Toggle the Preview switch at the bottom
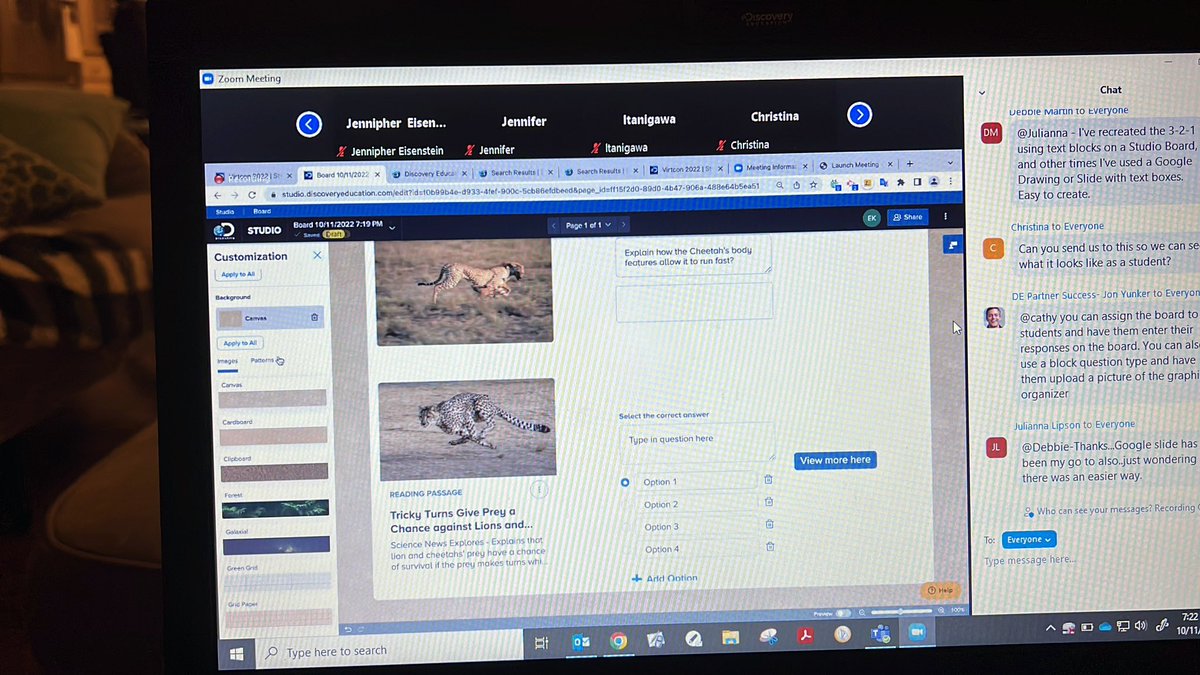The width and height of the screenshot is (1200, 675). [842, 612]
